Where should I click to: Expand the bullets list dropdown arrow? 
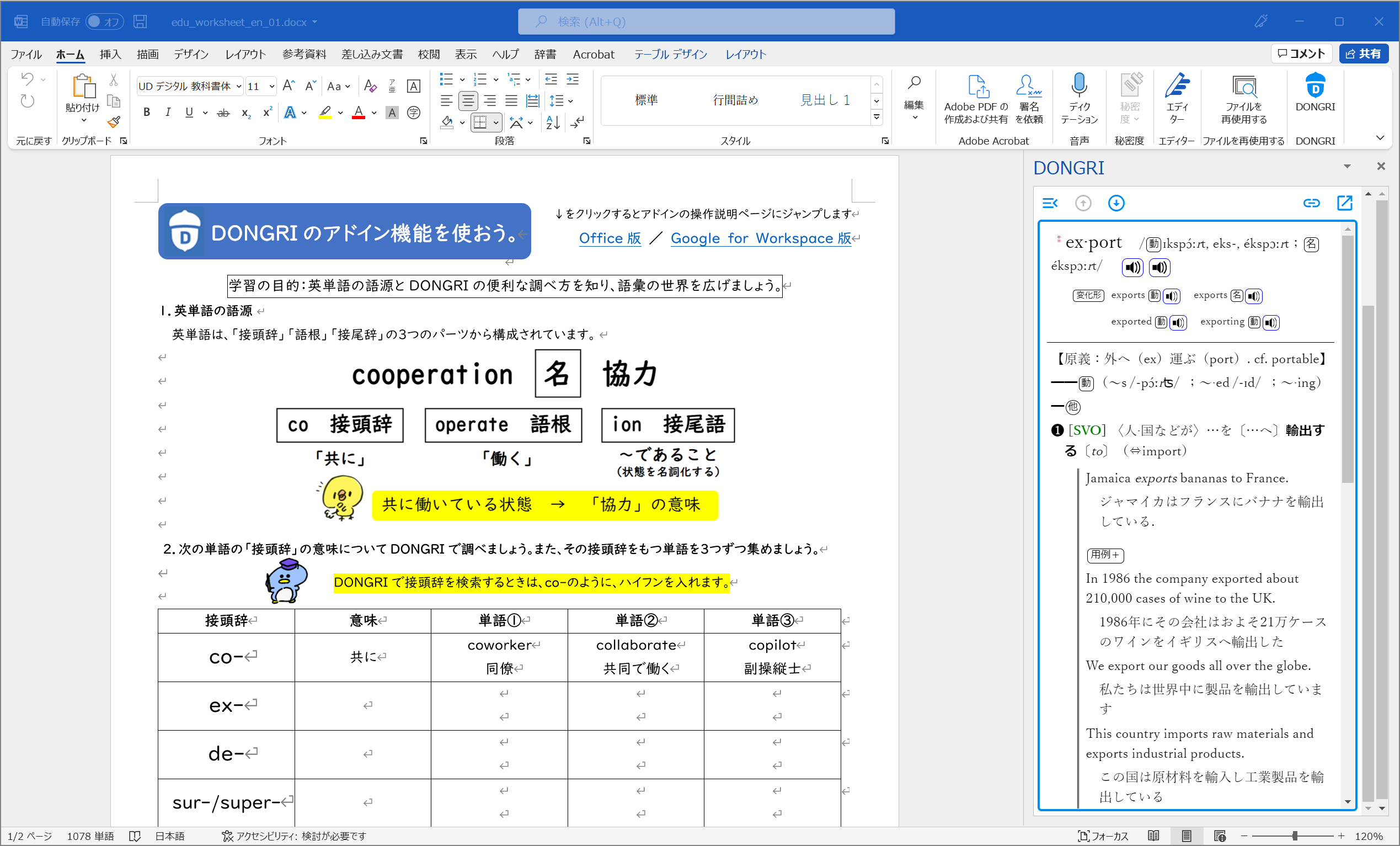tap(462, 79)
